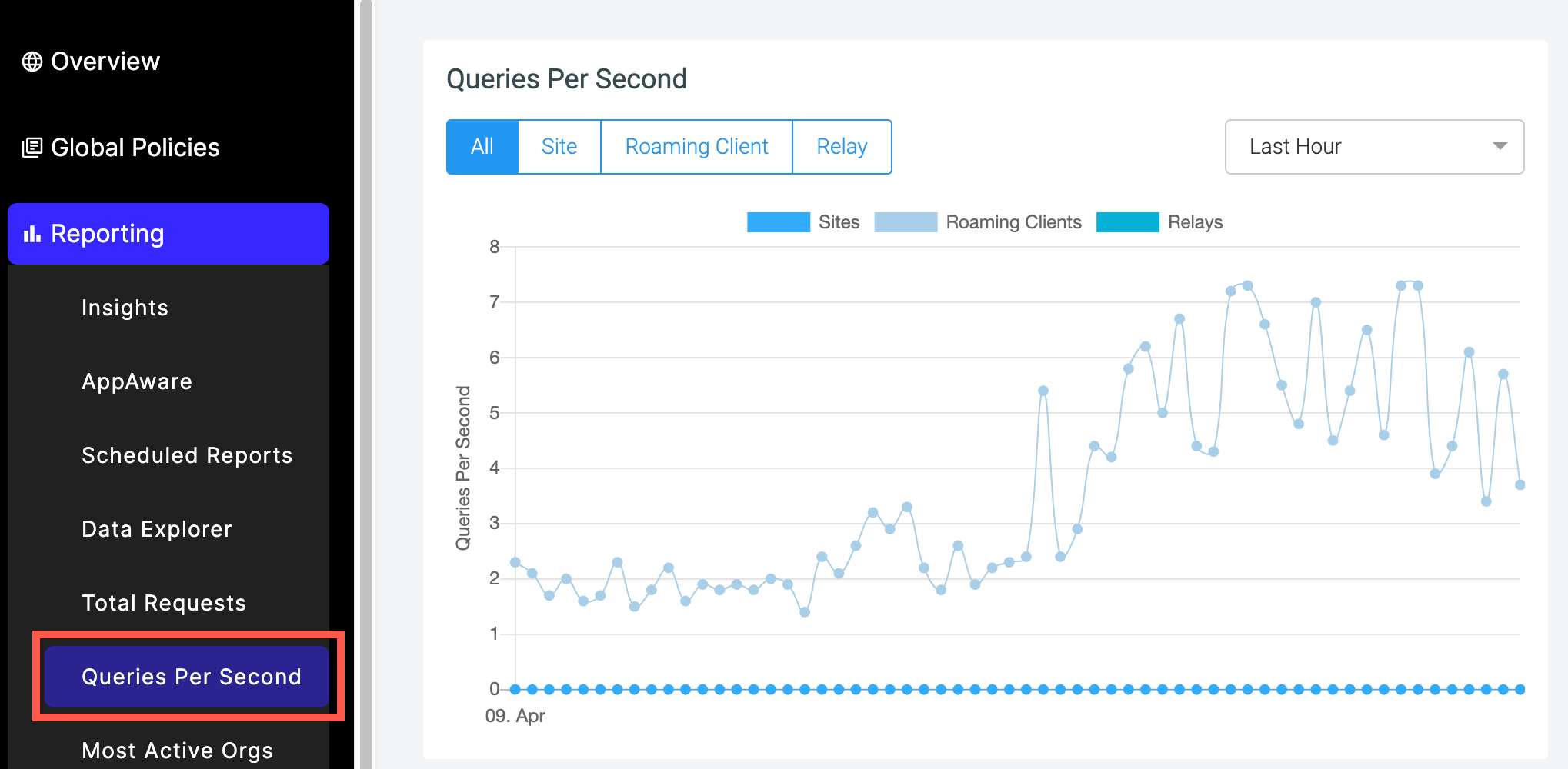The image size is (1568, 769).
Task: Click the chevron on the time selector
Action: (1500, 147)
